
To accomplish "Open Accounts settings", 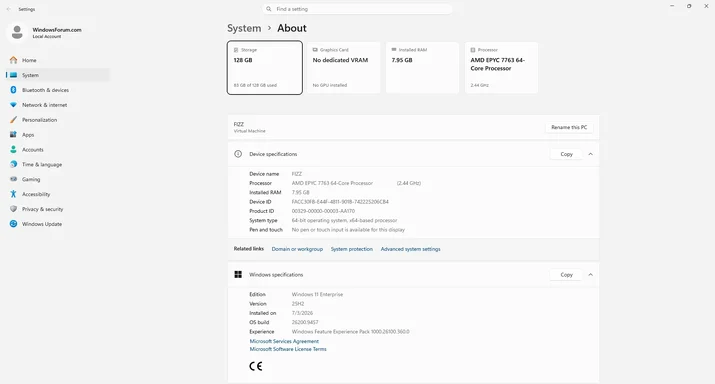I will point(57,150).
